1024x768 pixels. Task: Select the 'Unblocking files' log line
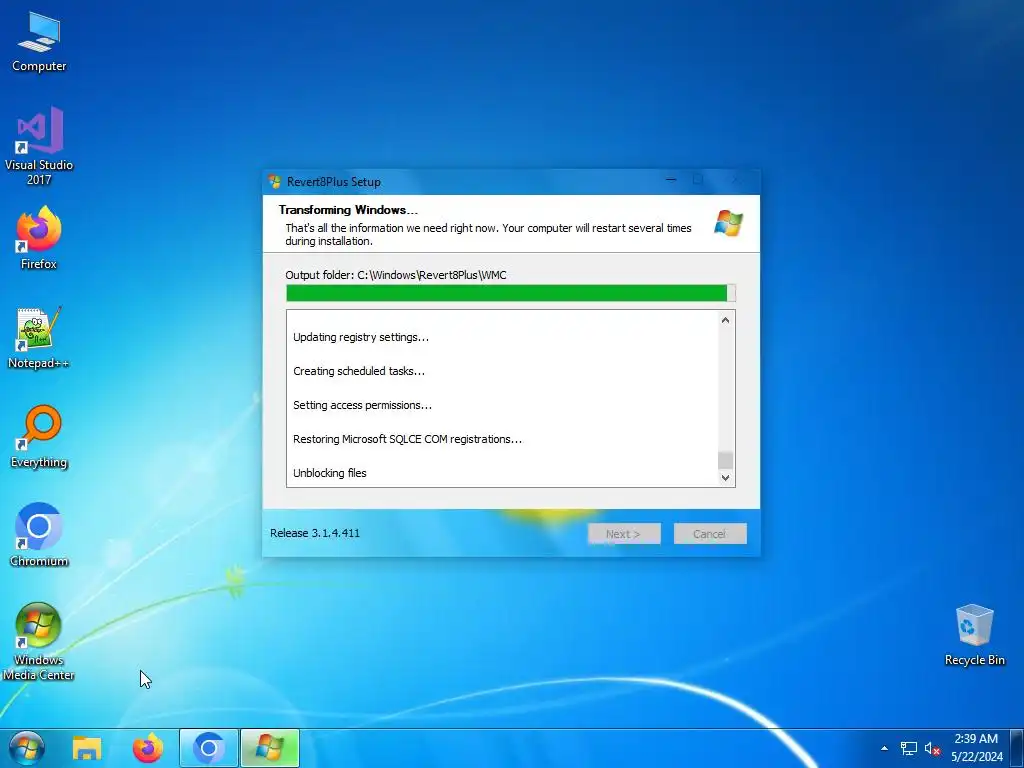point(329,473)
